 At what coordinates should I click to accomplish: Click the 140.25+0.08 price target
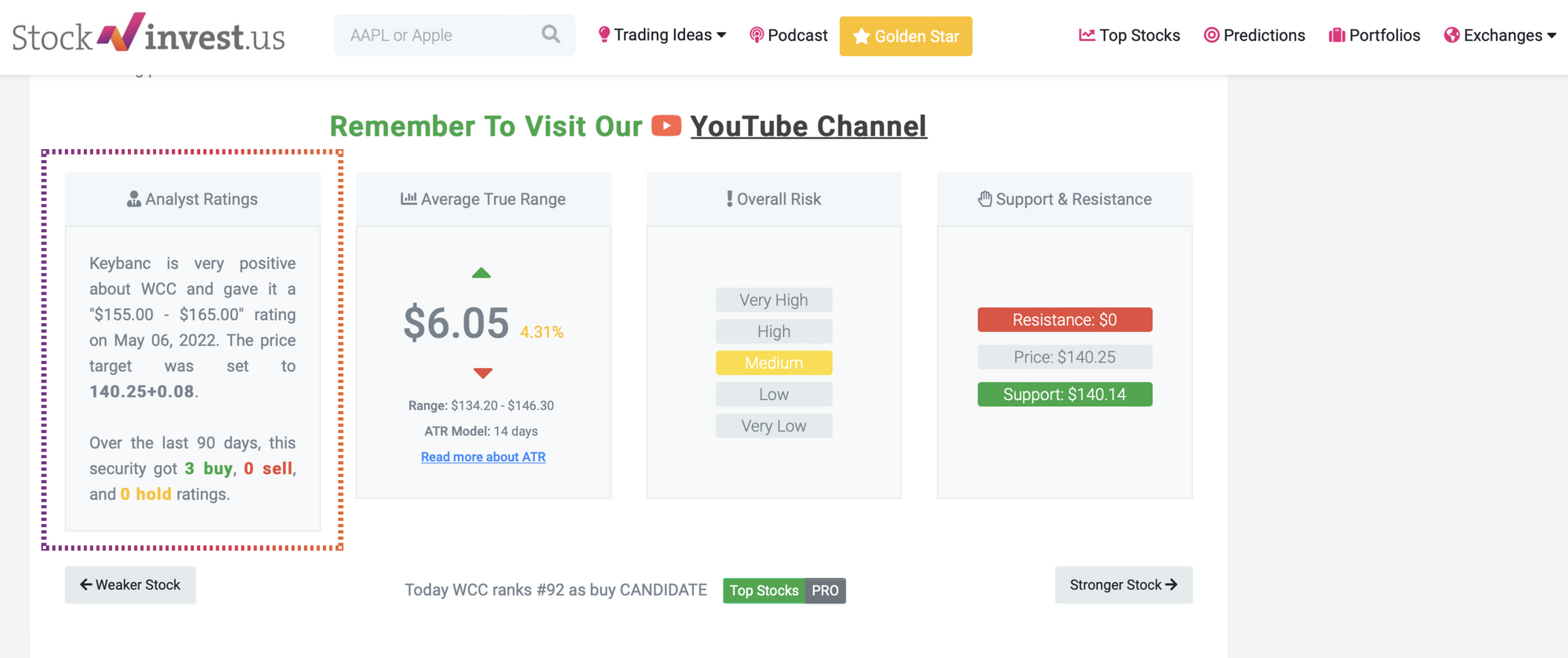click(x=142, y=391)
